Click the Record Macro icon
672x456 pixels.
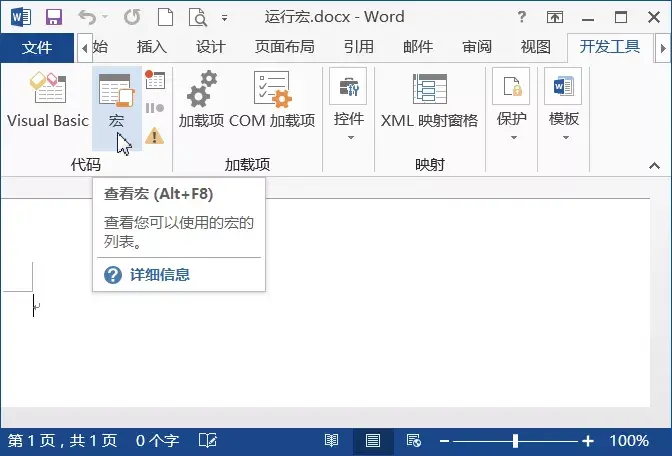(155, 80)
